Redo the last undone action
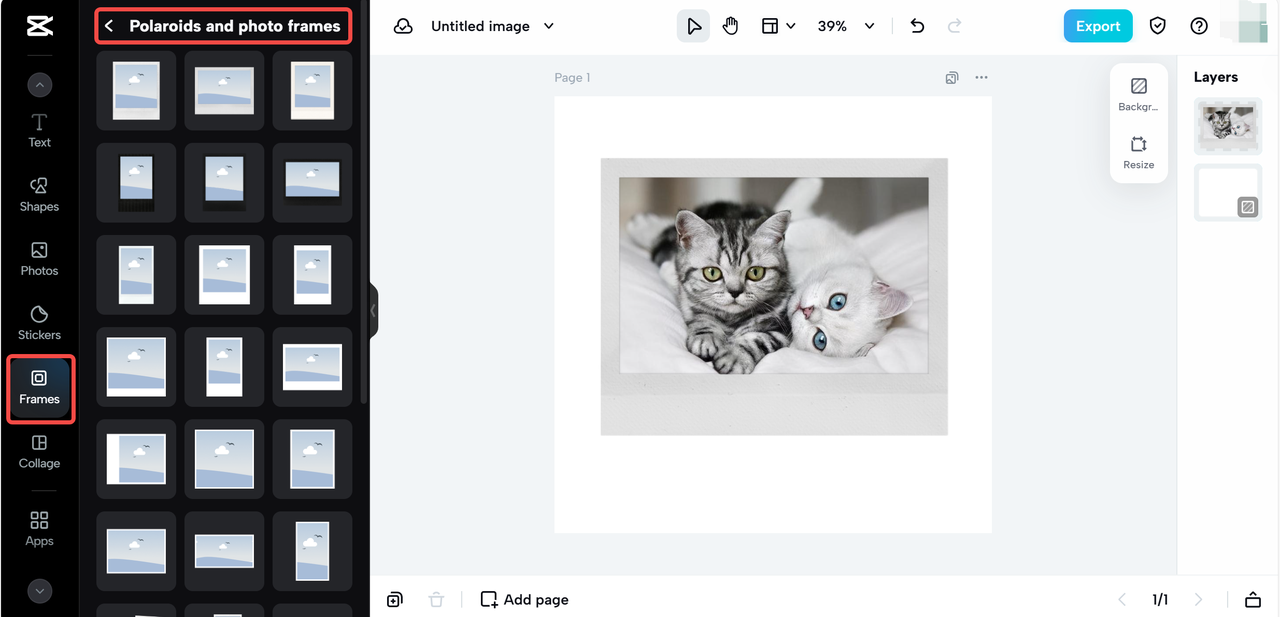 pyautogui.click(x=954, y=26)
